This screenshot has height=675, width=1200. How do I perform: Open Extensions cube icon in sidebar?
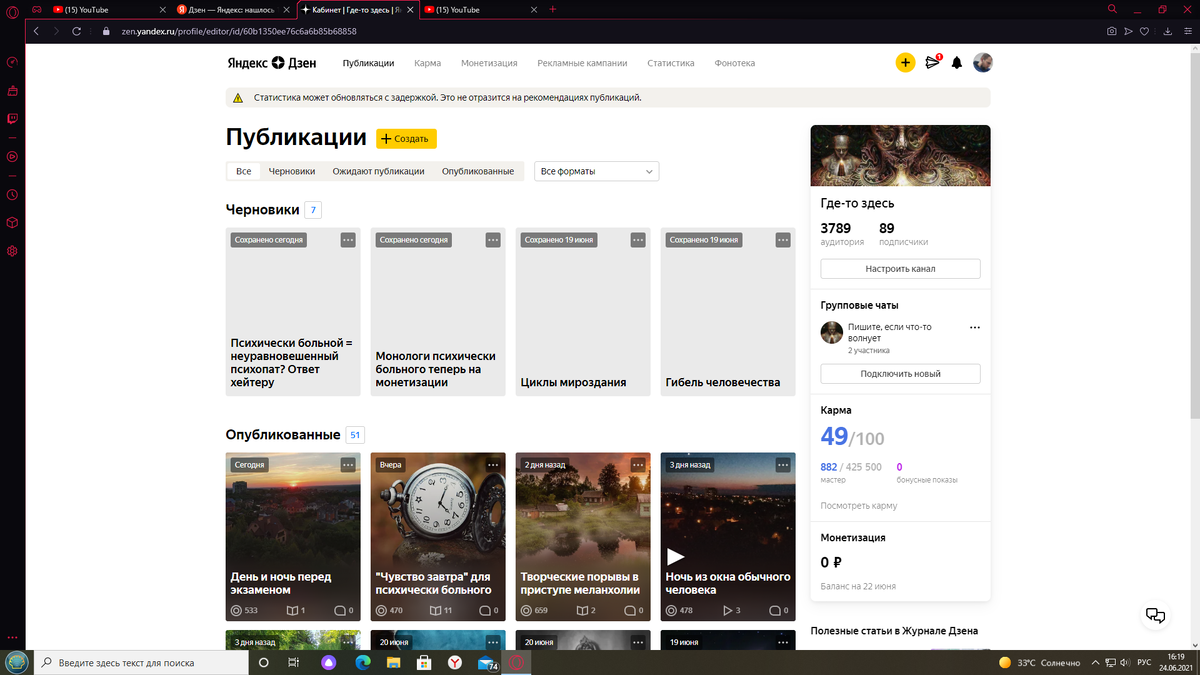coord(12,222)
